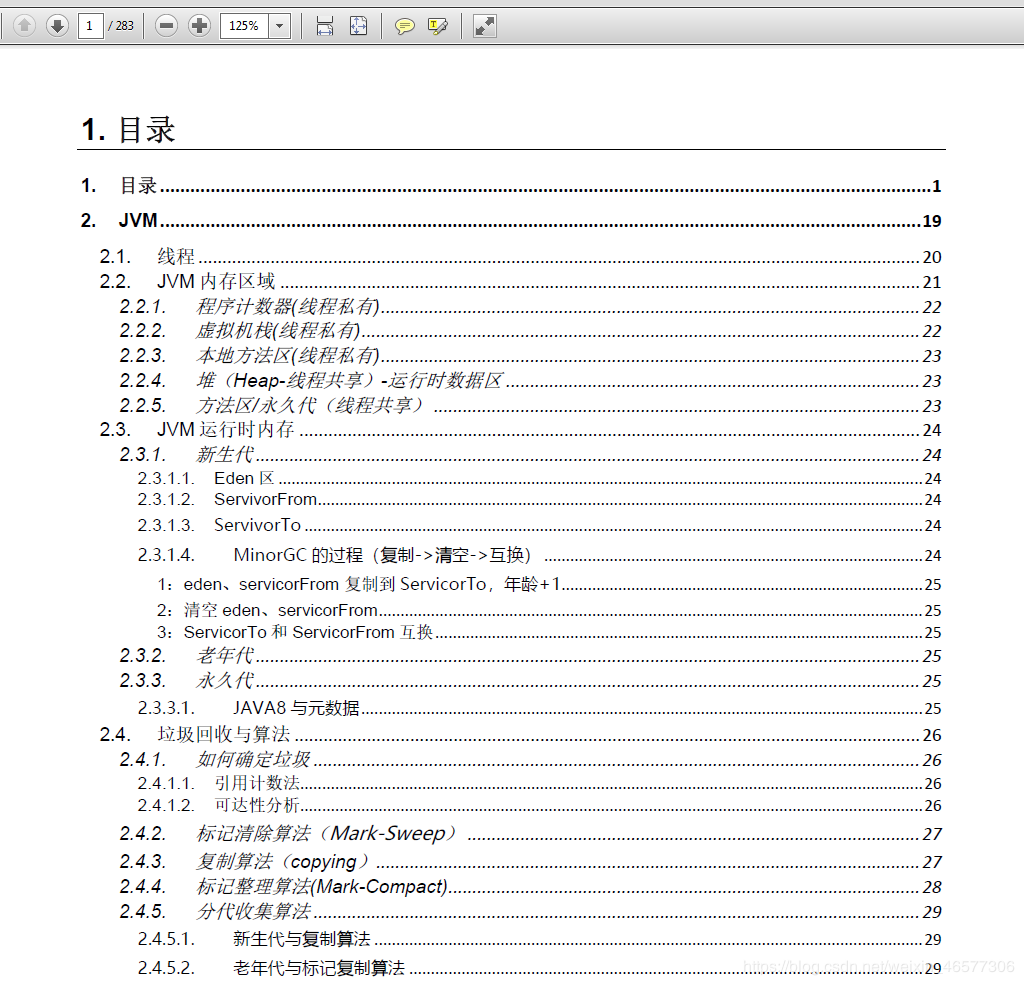This screenshot has width=1024, height=985.
Task: Open '2.4.5.2. 老年代与标记复制算法' entry
Action: (539, 968)
